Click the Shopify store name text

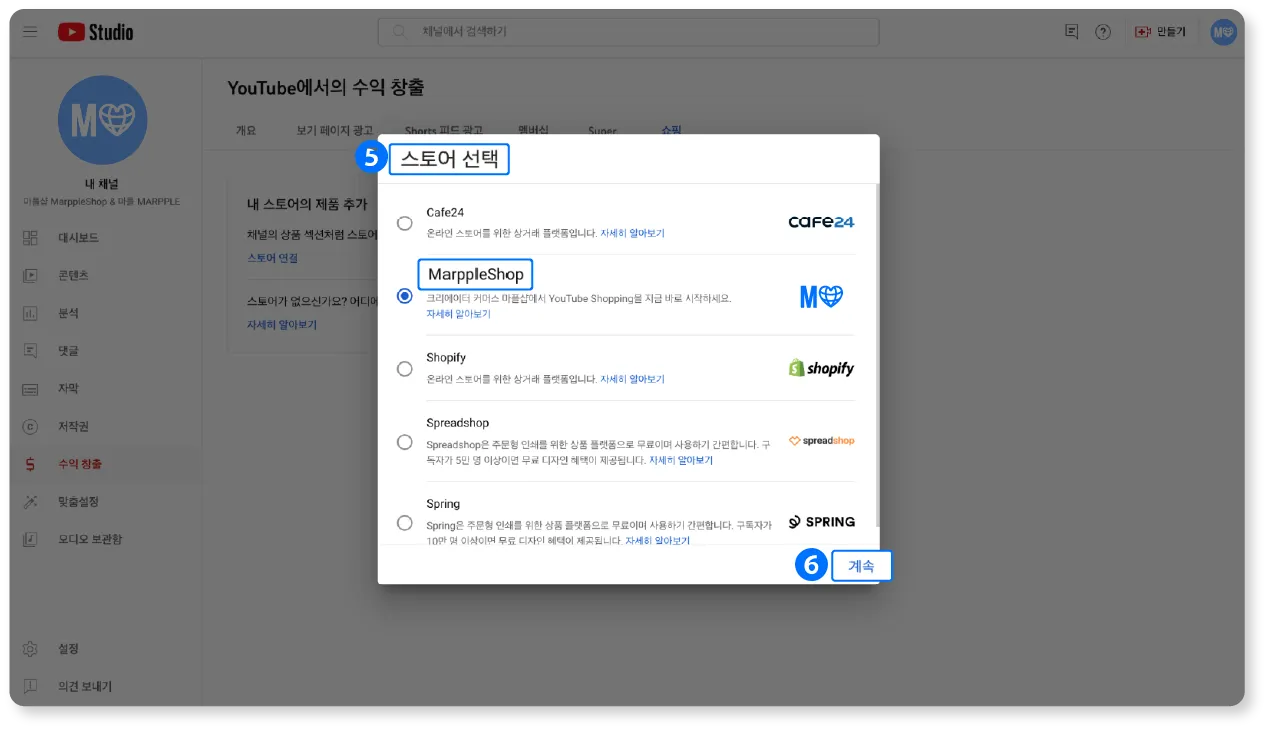click(446, 357)
